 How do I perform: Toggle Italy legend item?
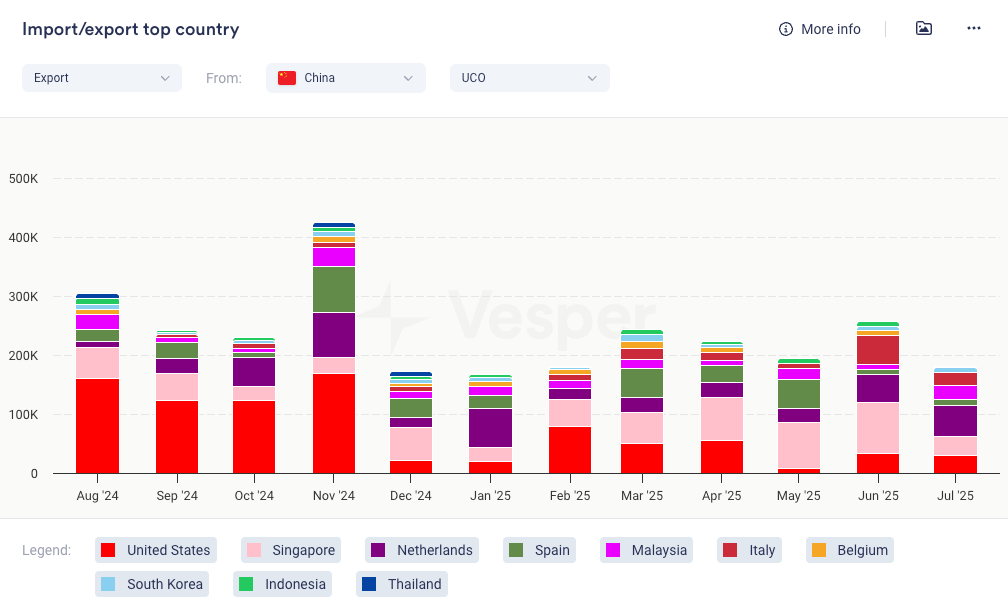750,550
